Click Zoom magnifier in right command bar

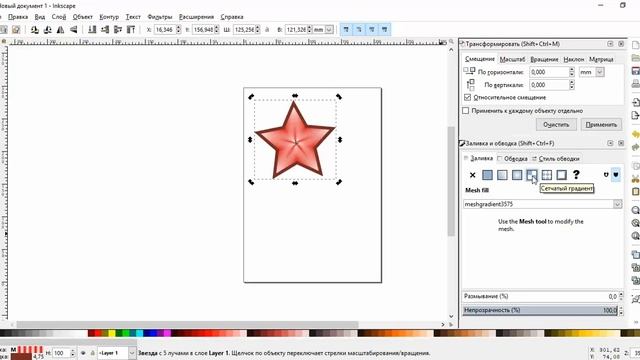636,210
